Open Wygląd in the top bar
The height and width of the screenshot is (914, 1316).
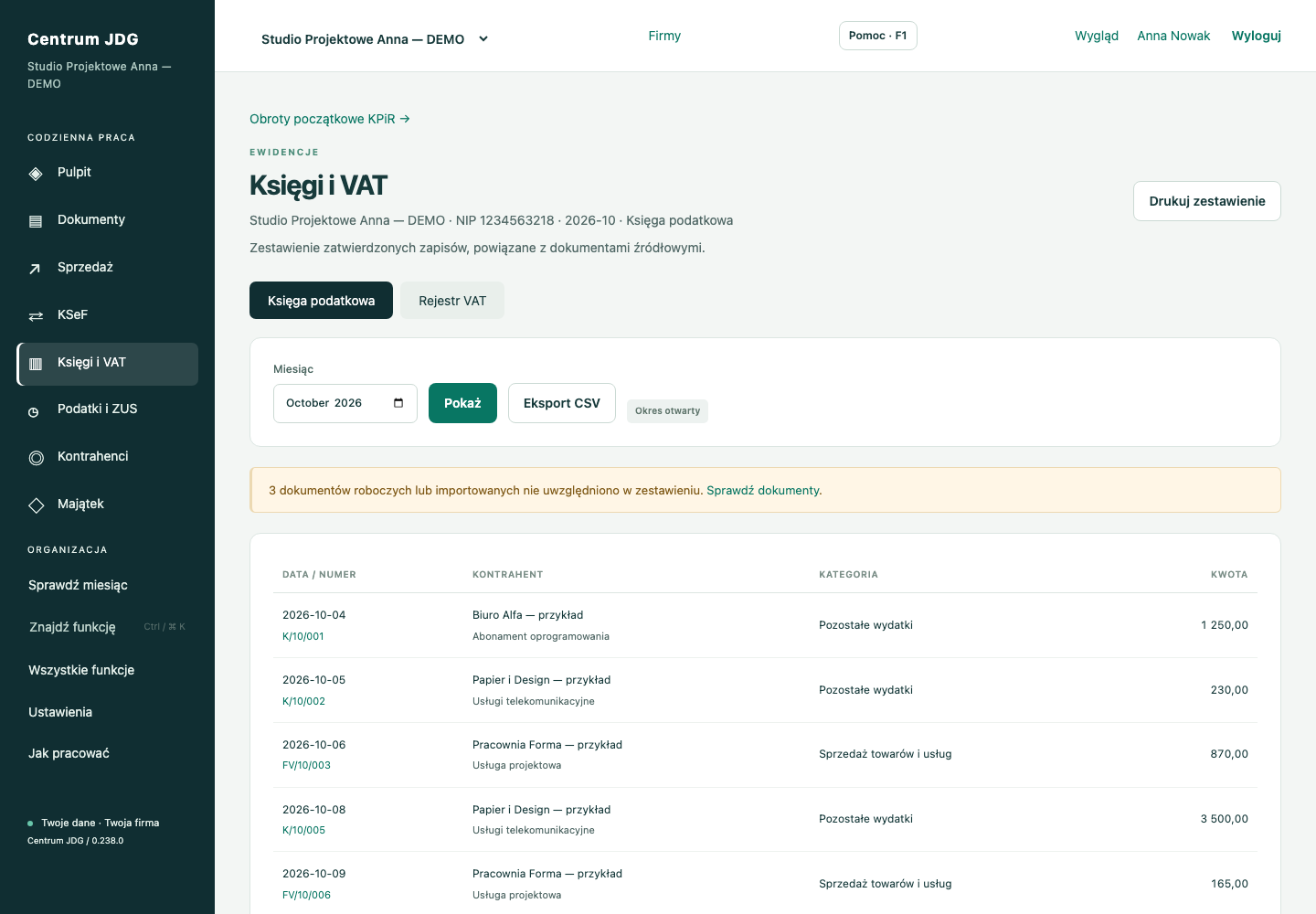(x=1097, y=36)
